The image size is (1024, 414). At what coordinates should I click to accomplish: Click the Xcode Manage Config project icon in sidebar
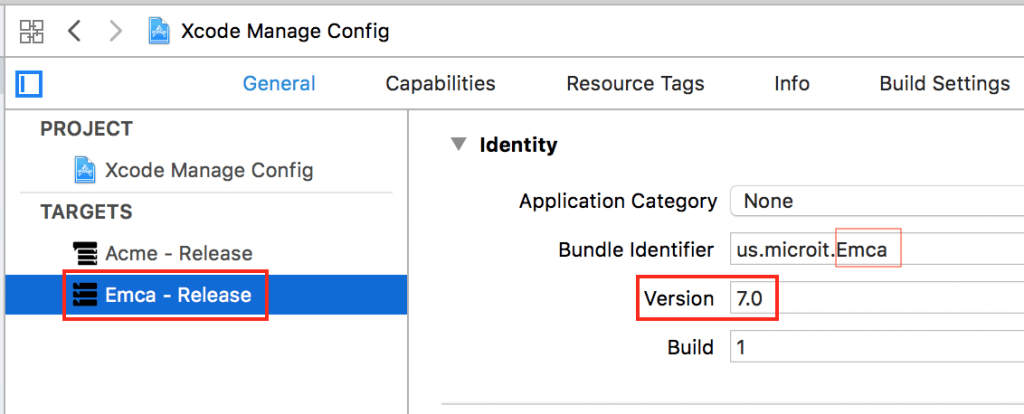86,170
